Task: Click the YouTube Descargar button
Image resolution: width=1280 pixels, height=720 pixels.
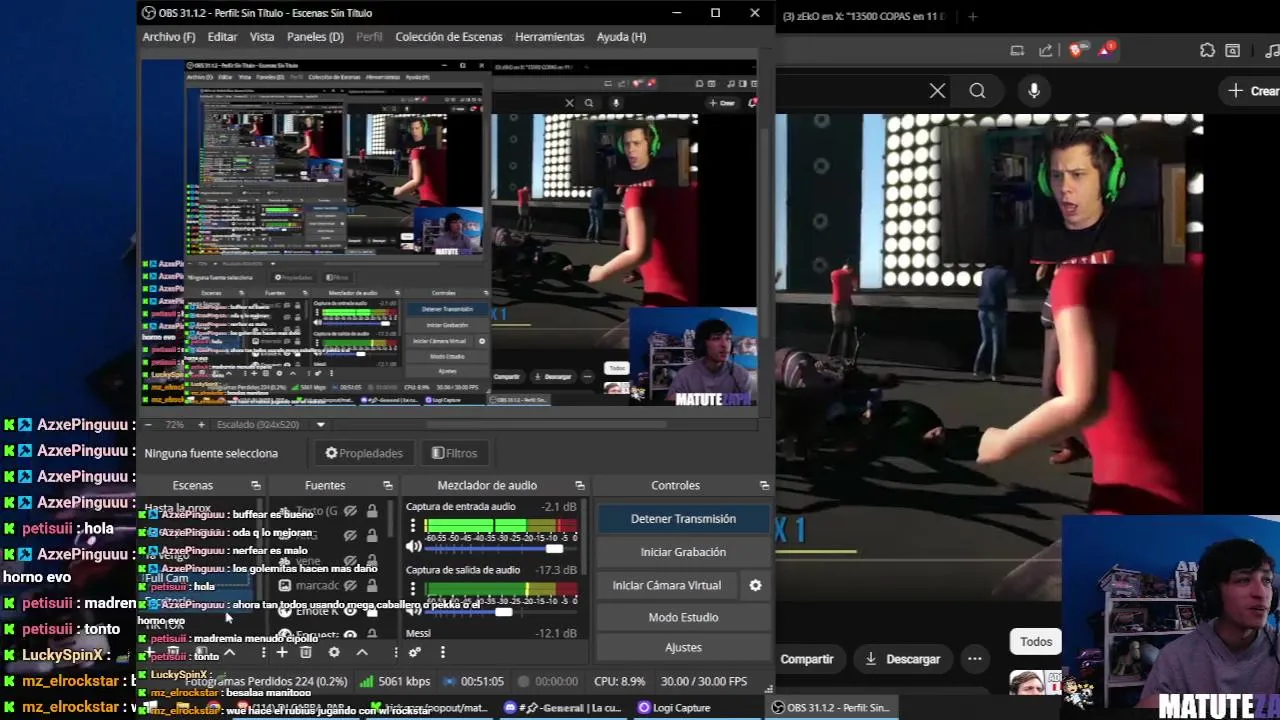Action: (903, 659)
